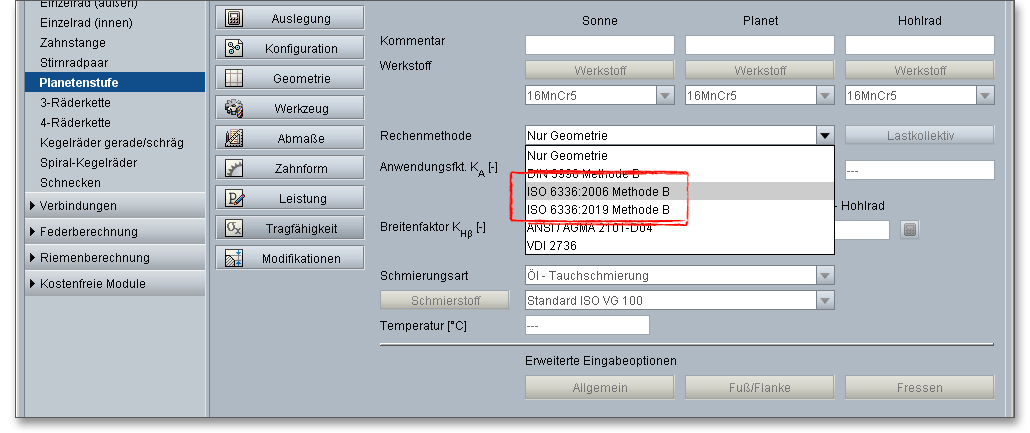Open calculator icon beside Breitenfaktor field
Image resolution: width=1030 pixels, height=433 pixels.
point(909,229)
